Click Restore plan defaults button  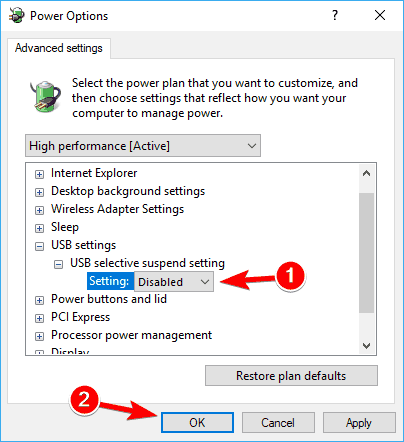291,376
